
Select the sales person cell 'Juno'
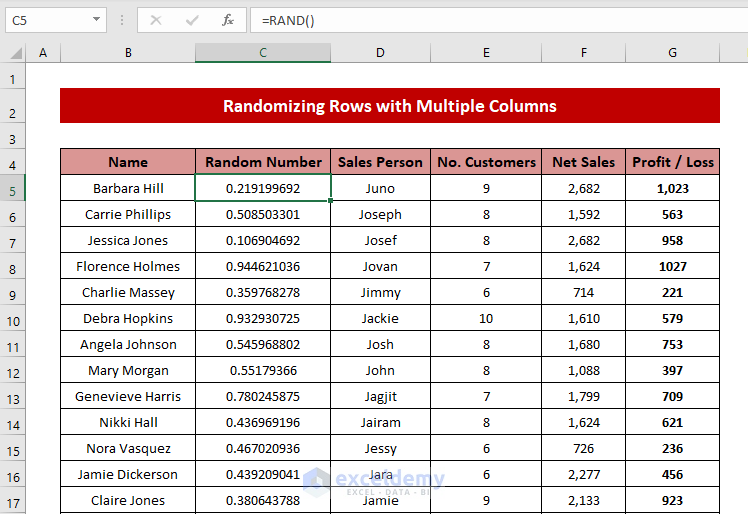(380, 188)
